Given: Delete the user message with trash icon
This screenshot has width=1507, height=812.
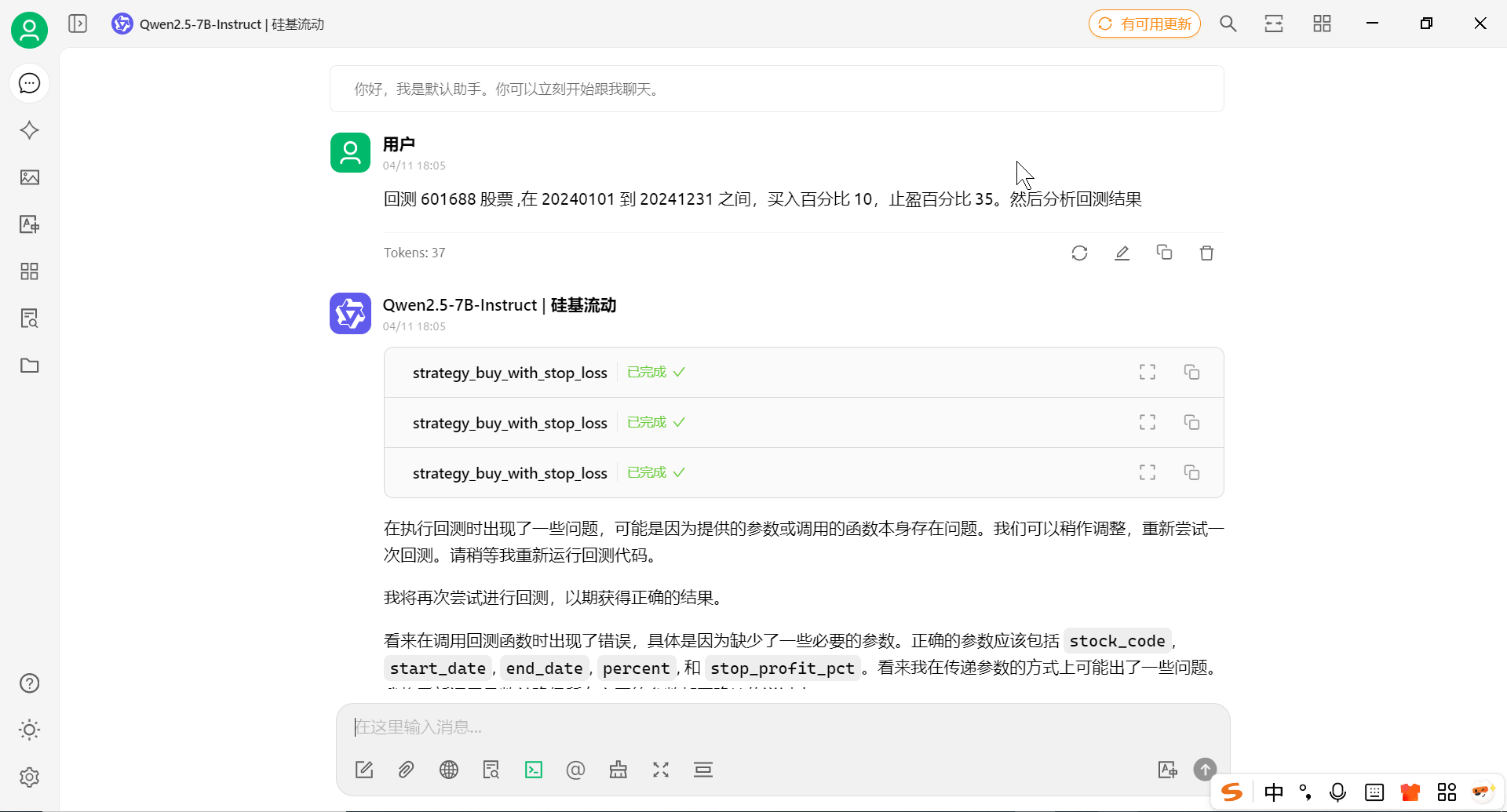Looking at the screenshot, I should [x=1207, y=253].
